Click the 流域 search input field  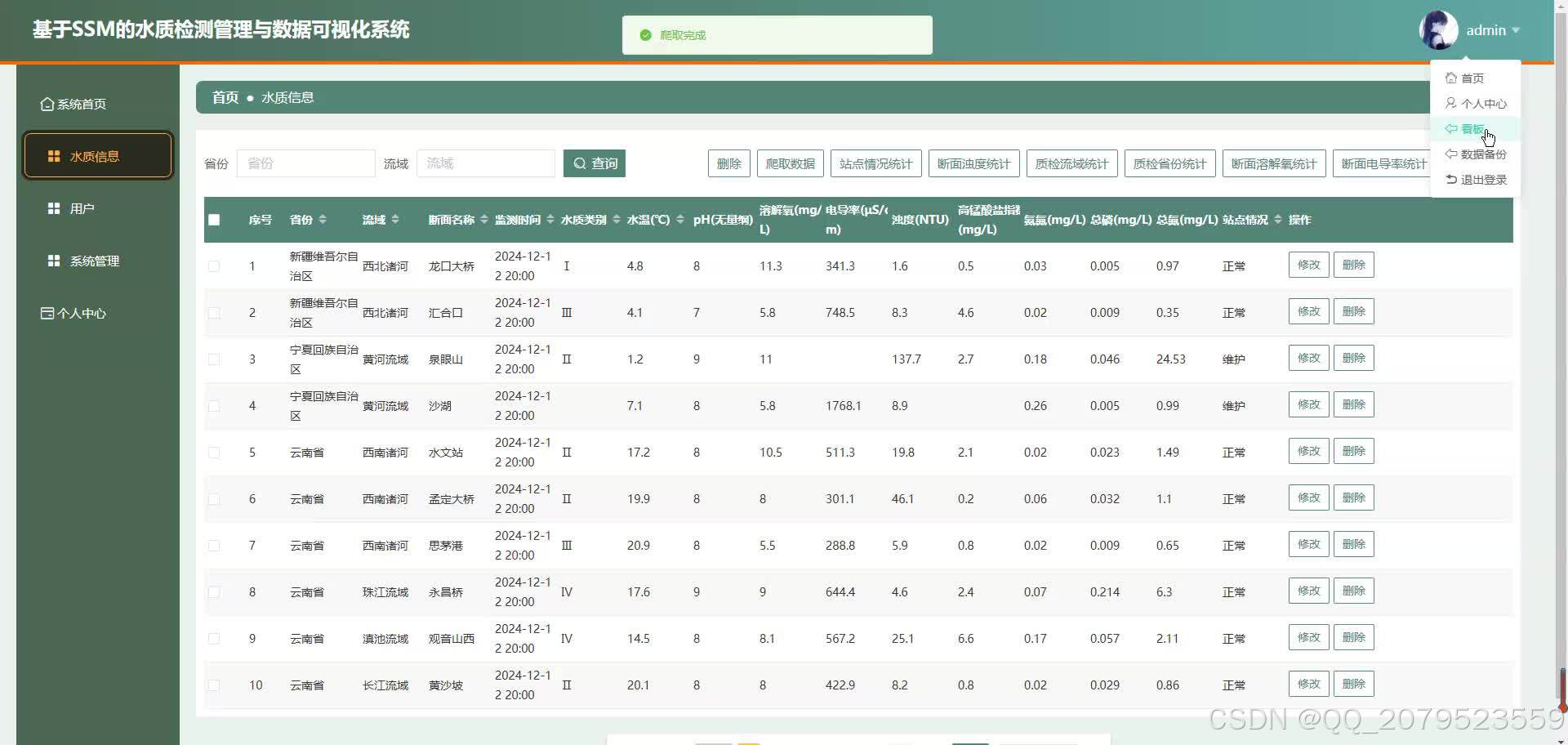(x=485, y=163)
